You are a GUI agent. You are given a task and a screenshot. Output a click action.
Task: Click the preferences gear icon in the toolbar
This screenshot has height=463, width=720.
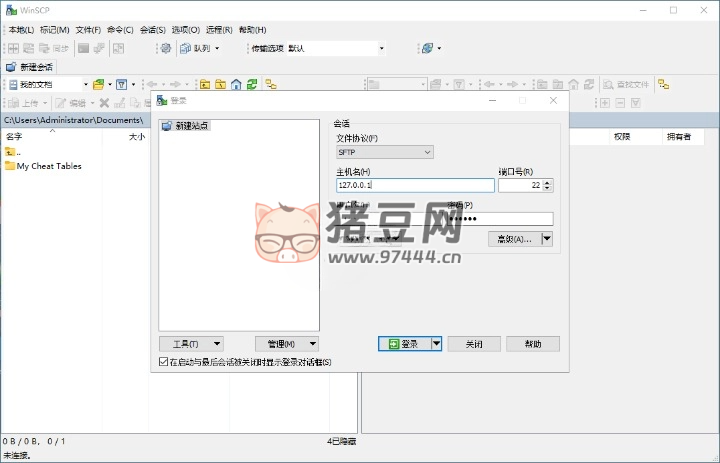(x=165, y=48)
